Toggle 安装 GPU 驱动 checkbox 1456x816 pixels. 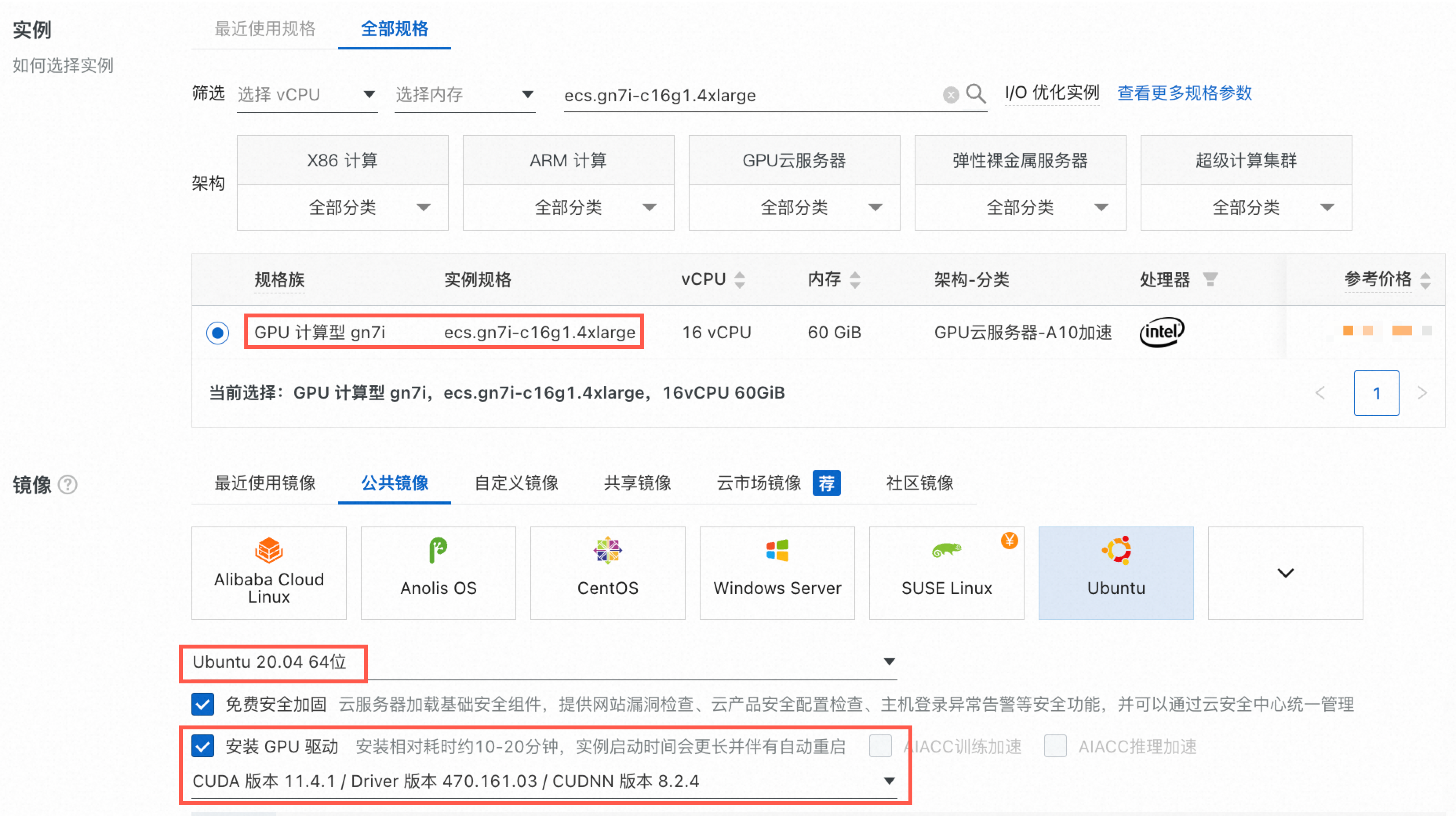coord(203,746)
